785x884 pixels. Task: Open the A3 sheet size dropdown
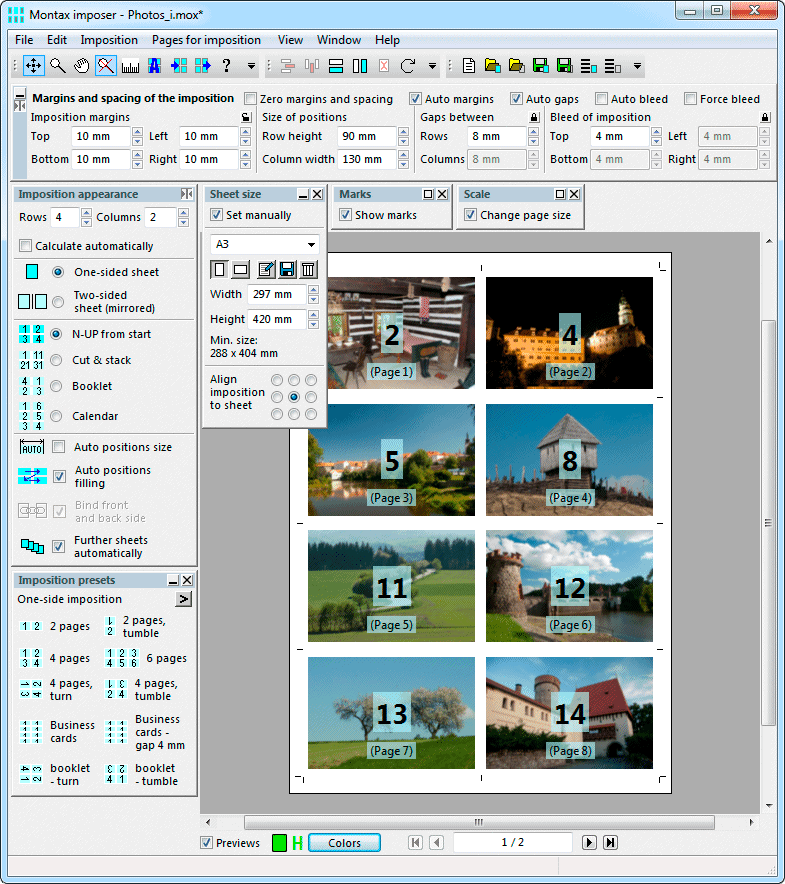tap(311, 245)
